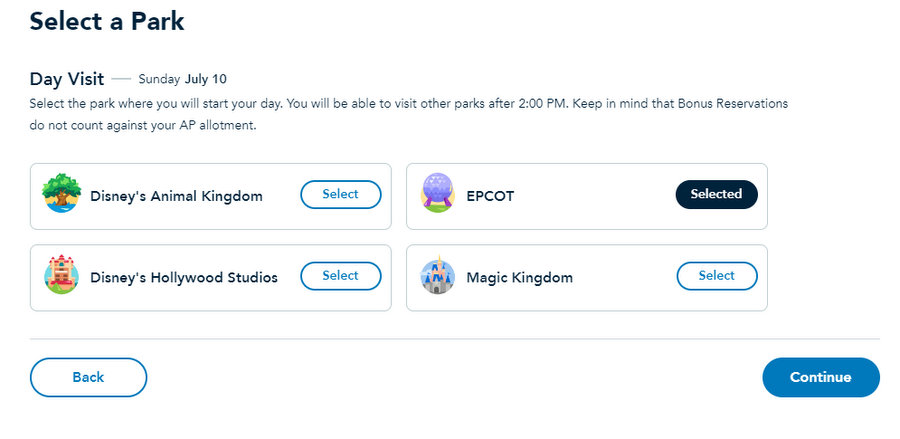The width and height of the screenshot is (900, 439).
Task: Click the Magic Kingdom castle icon
Action: tap(437, 276)
